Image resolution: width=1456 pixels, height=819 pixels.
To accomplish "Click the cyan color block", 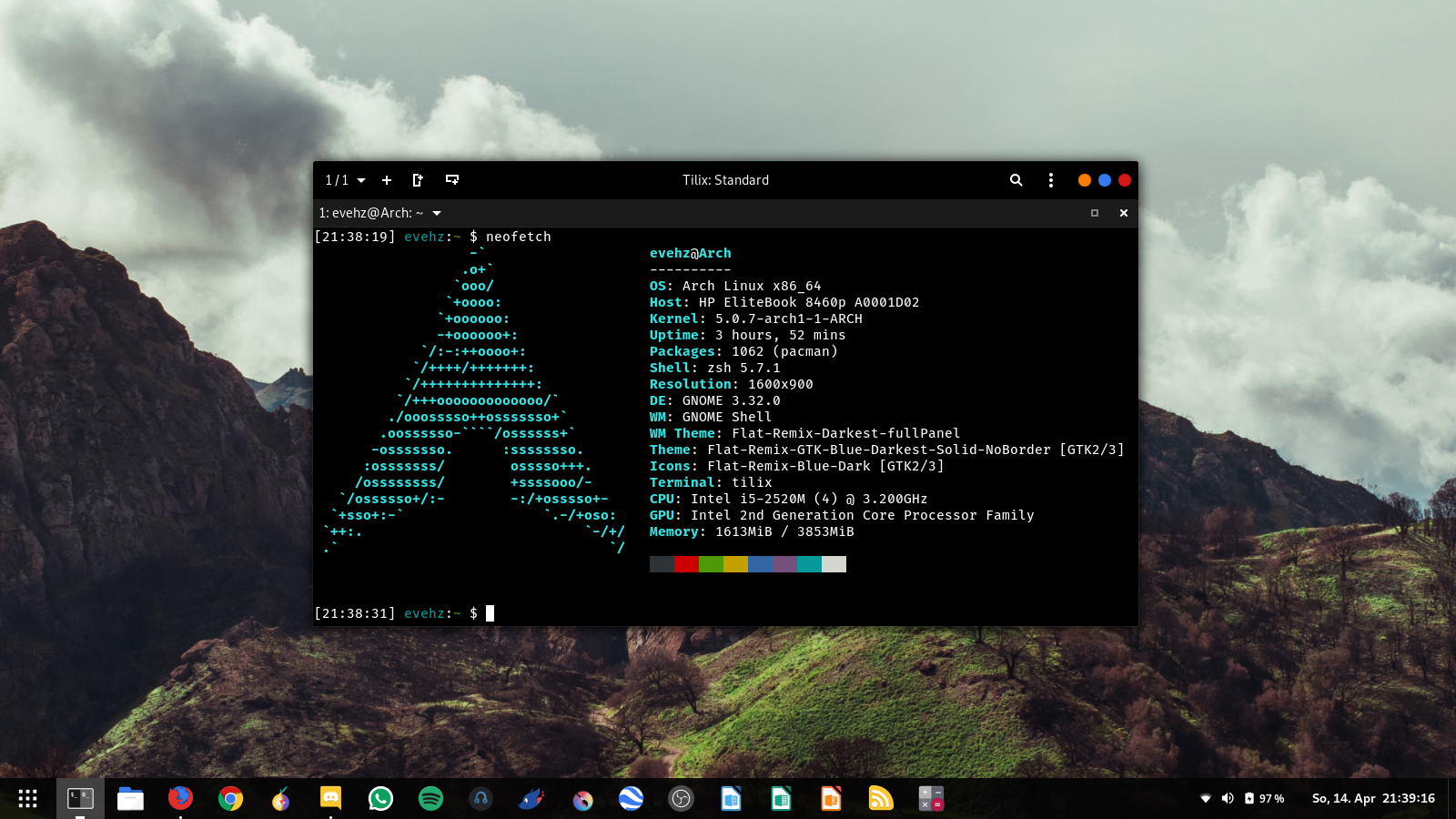I will pyautogui.click(x=809, y=564).
